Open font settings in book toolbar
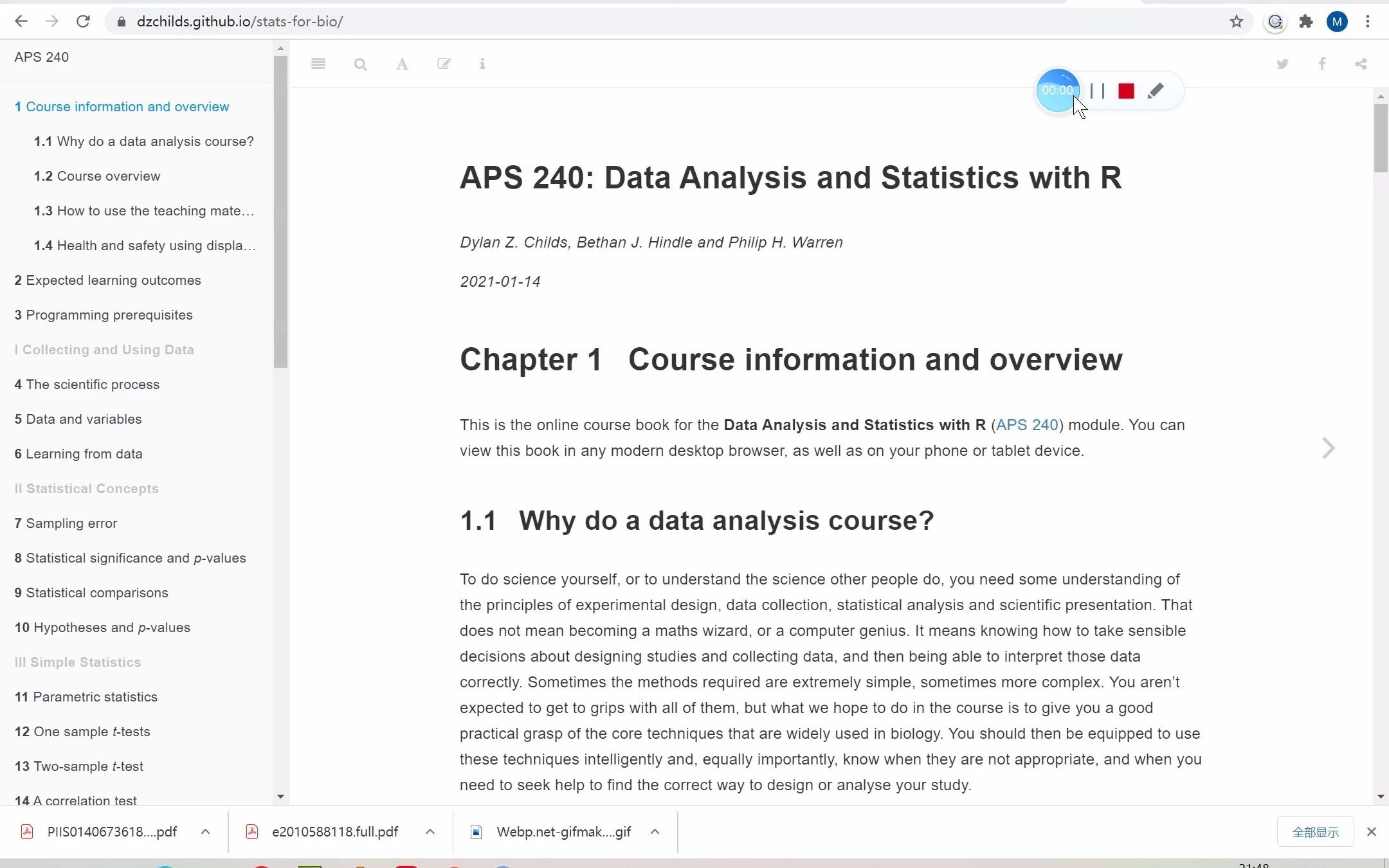This screenshot has width=1389, height=868. (402, 64)
